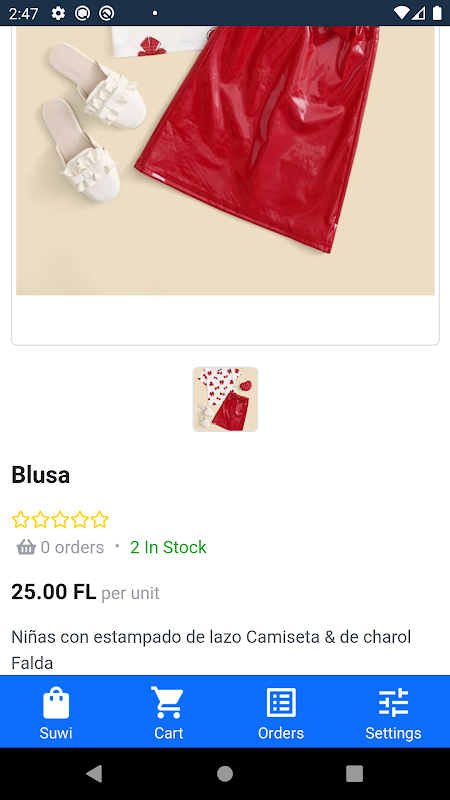450x800 pixels.
Task: Tap the second rating star
Action: (40, 520)
